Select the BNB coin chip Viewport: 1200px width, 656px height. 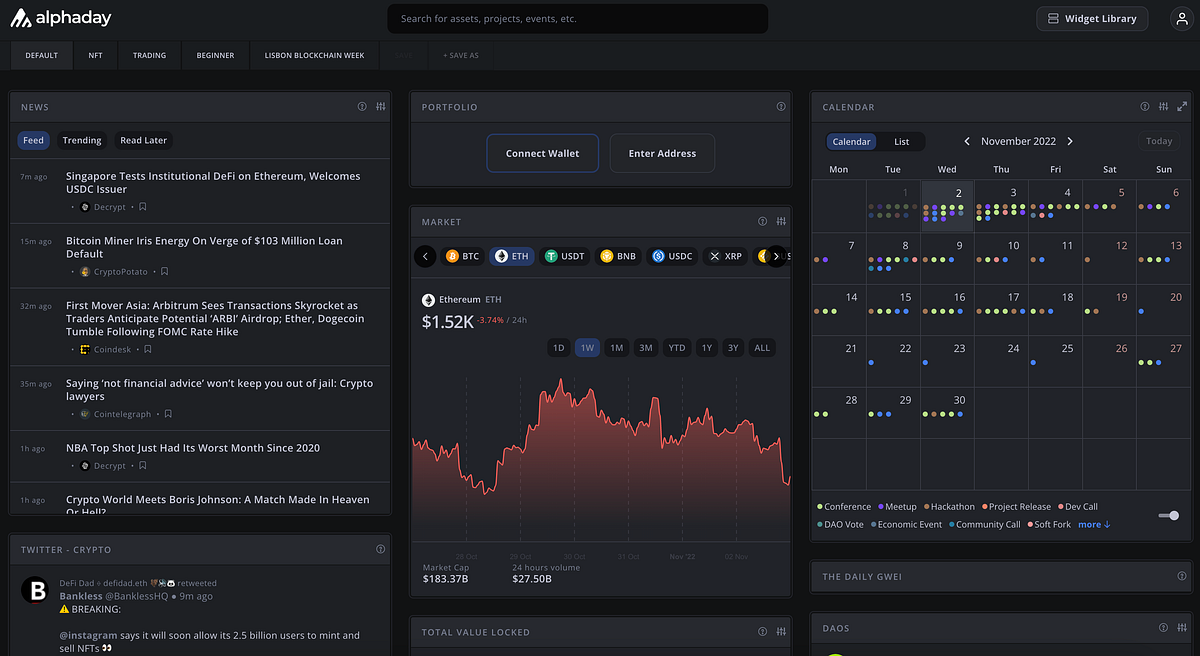(618, 256)
